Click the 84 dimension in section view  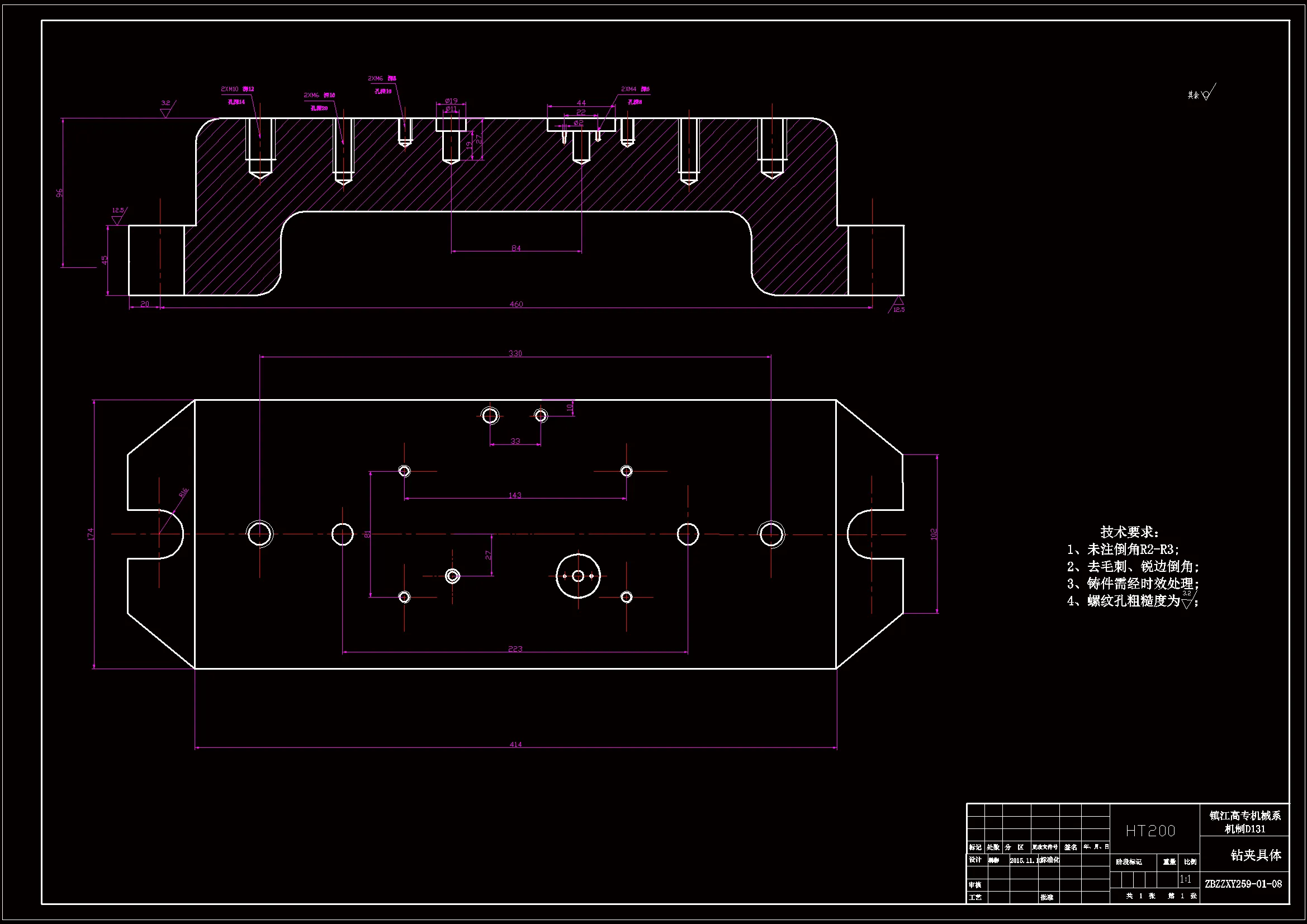tap(516, 248)
